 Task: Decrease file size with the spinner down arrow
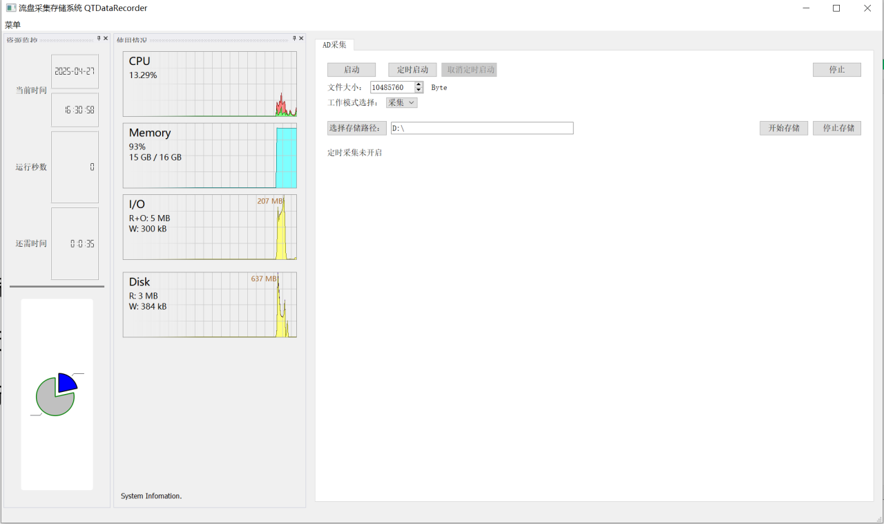(419, 91)
